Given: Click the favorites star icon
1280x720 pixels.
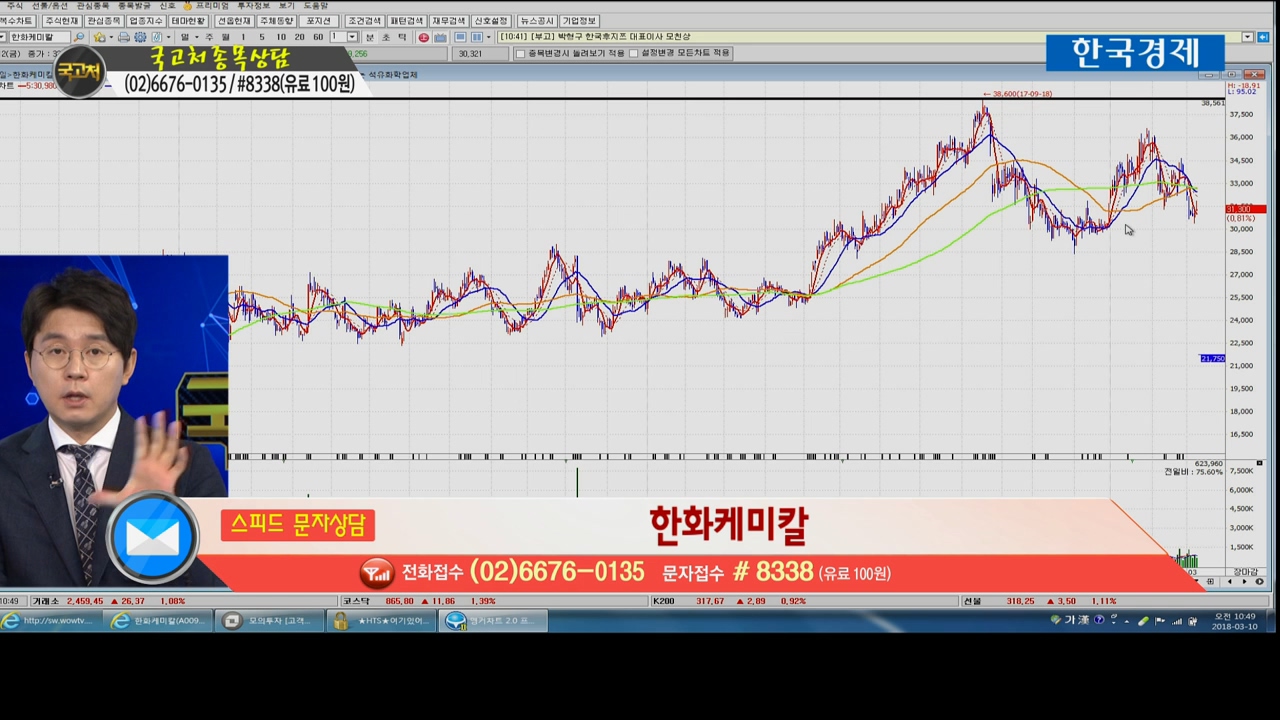Looking at the screenshot, I should (x=99, y=37).
